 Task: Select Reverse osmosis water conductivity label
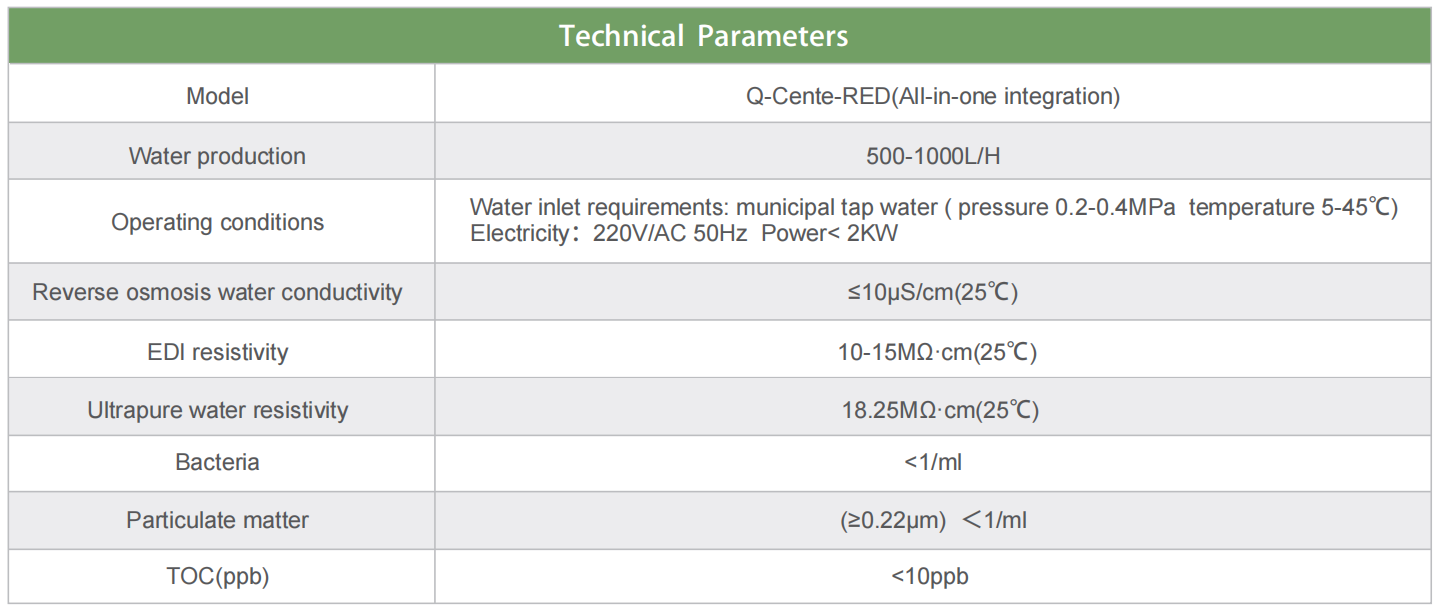tap(218, 292)
